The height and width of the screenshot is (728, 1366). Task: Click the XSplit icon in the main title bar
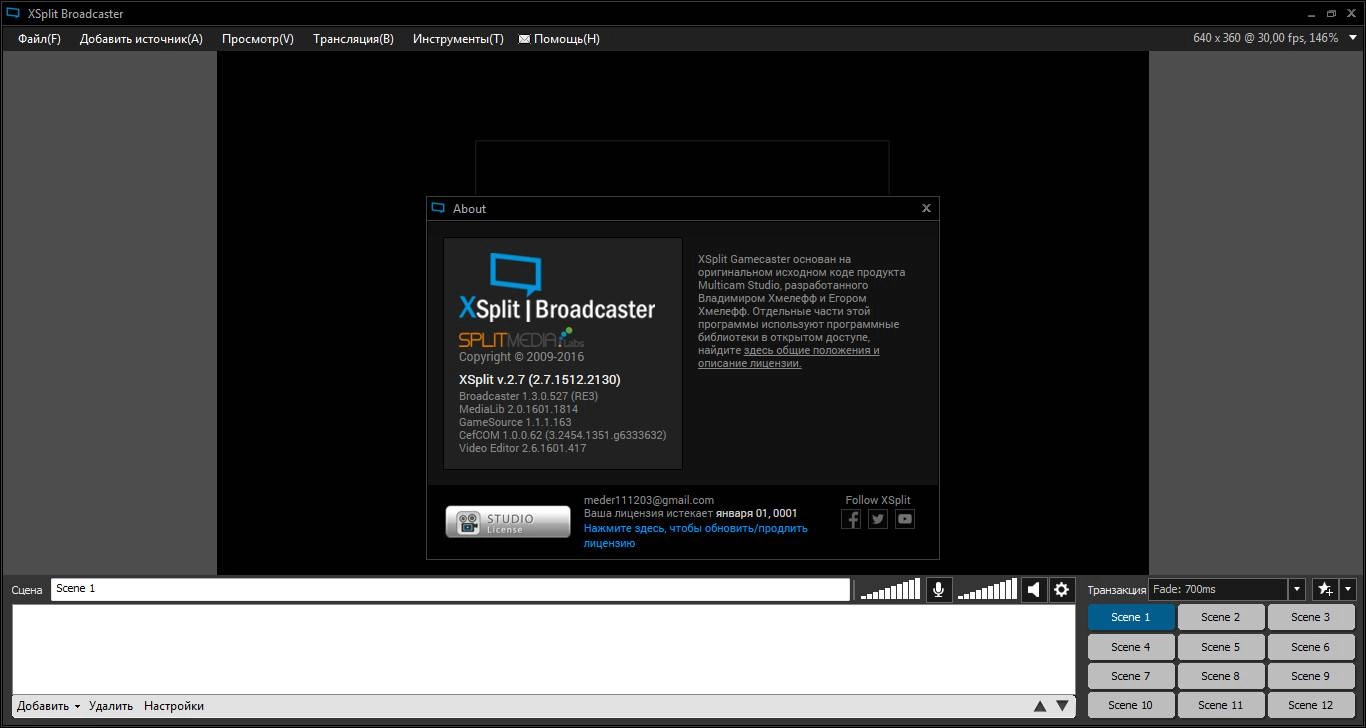coord(13,14)
